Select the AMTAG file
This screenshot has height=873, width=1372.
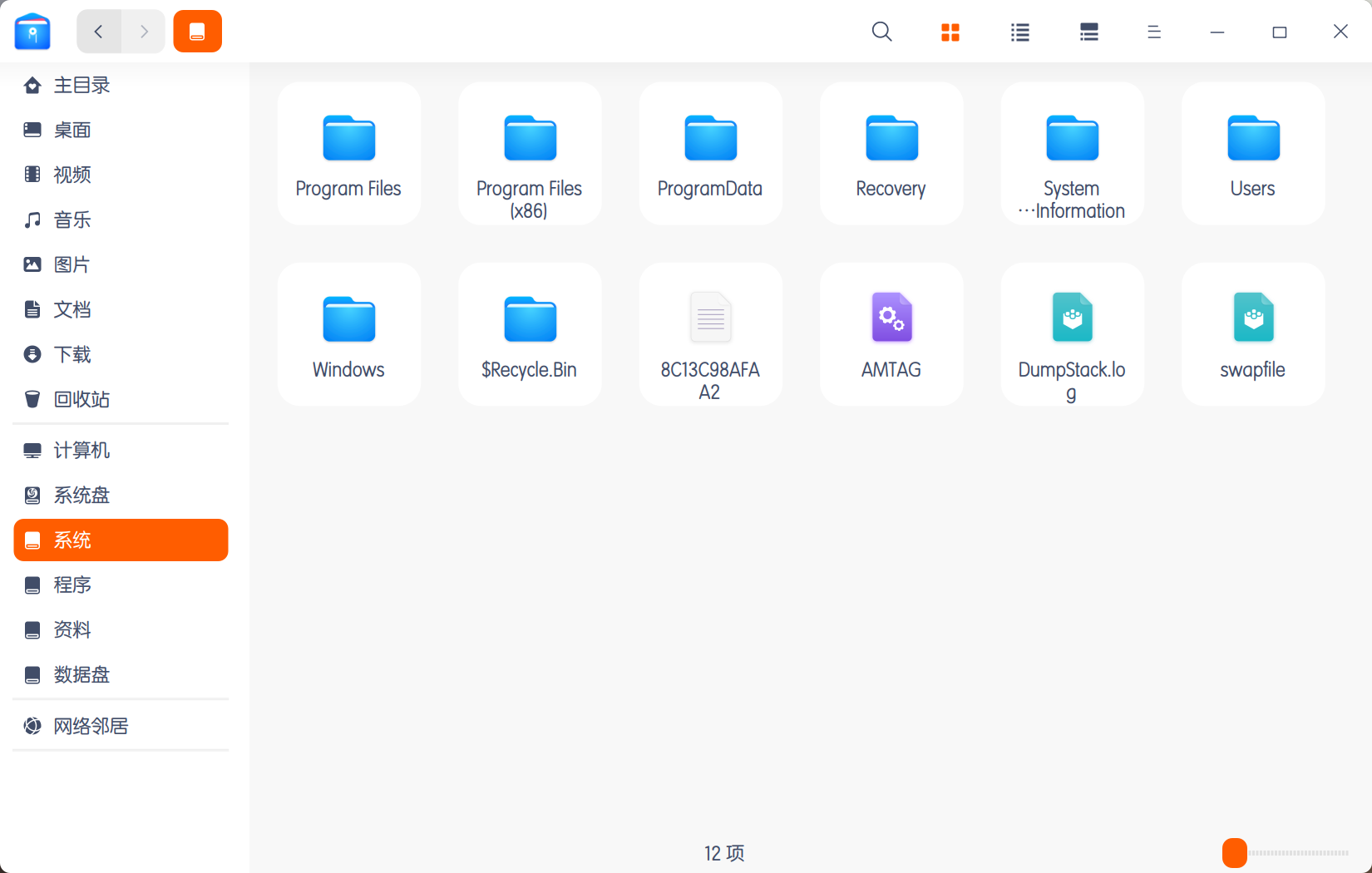pyautogui.click(x=891, y=334)
